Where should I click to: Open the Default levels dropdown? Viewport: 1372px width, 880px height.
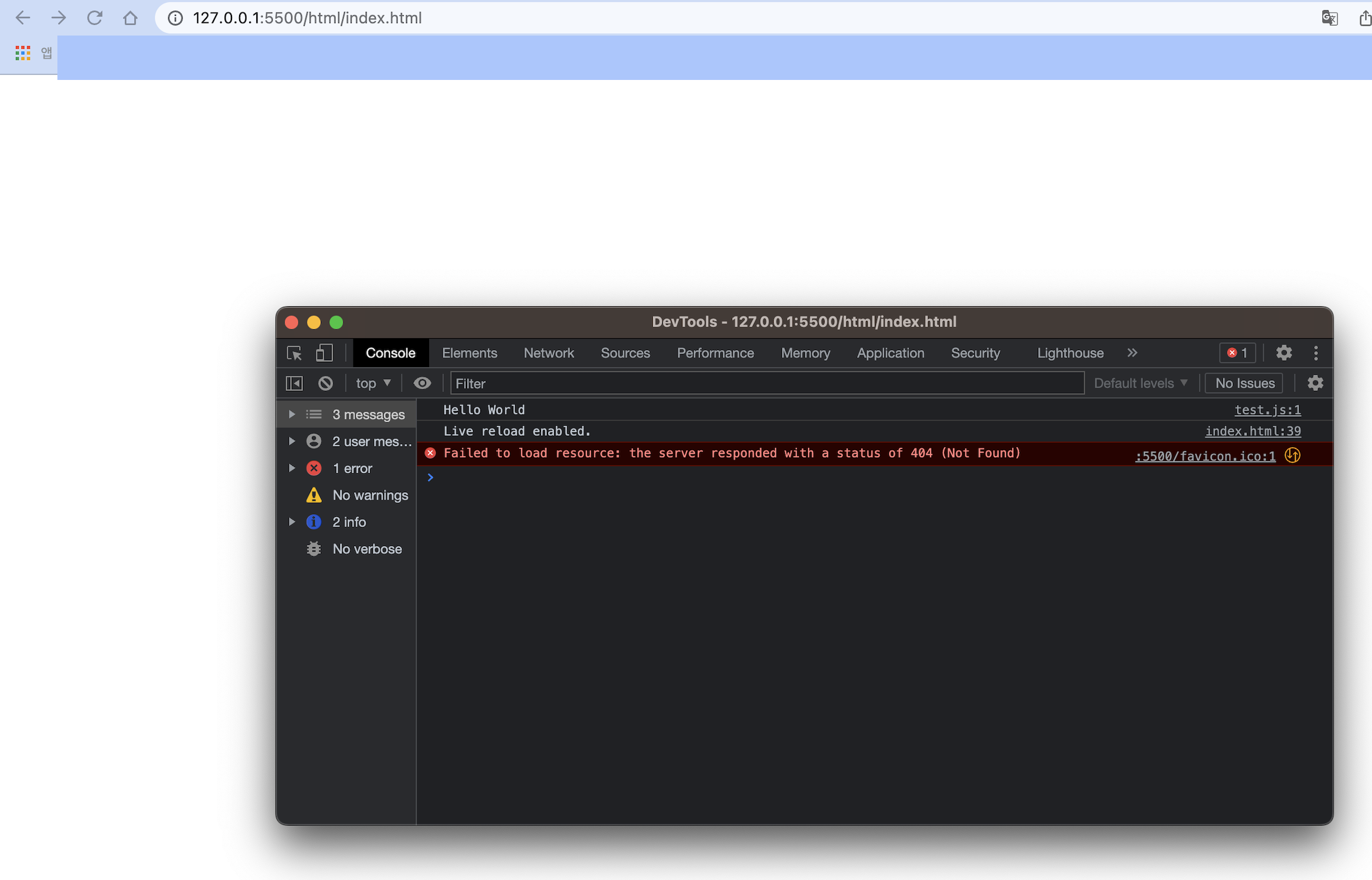click(x=1140, y=383)
